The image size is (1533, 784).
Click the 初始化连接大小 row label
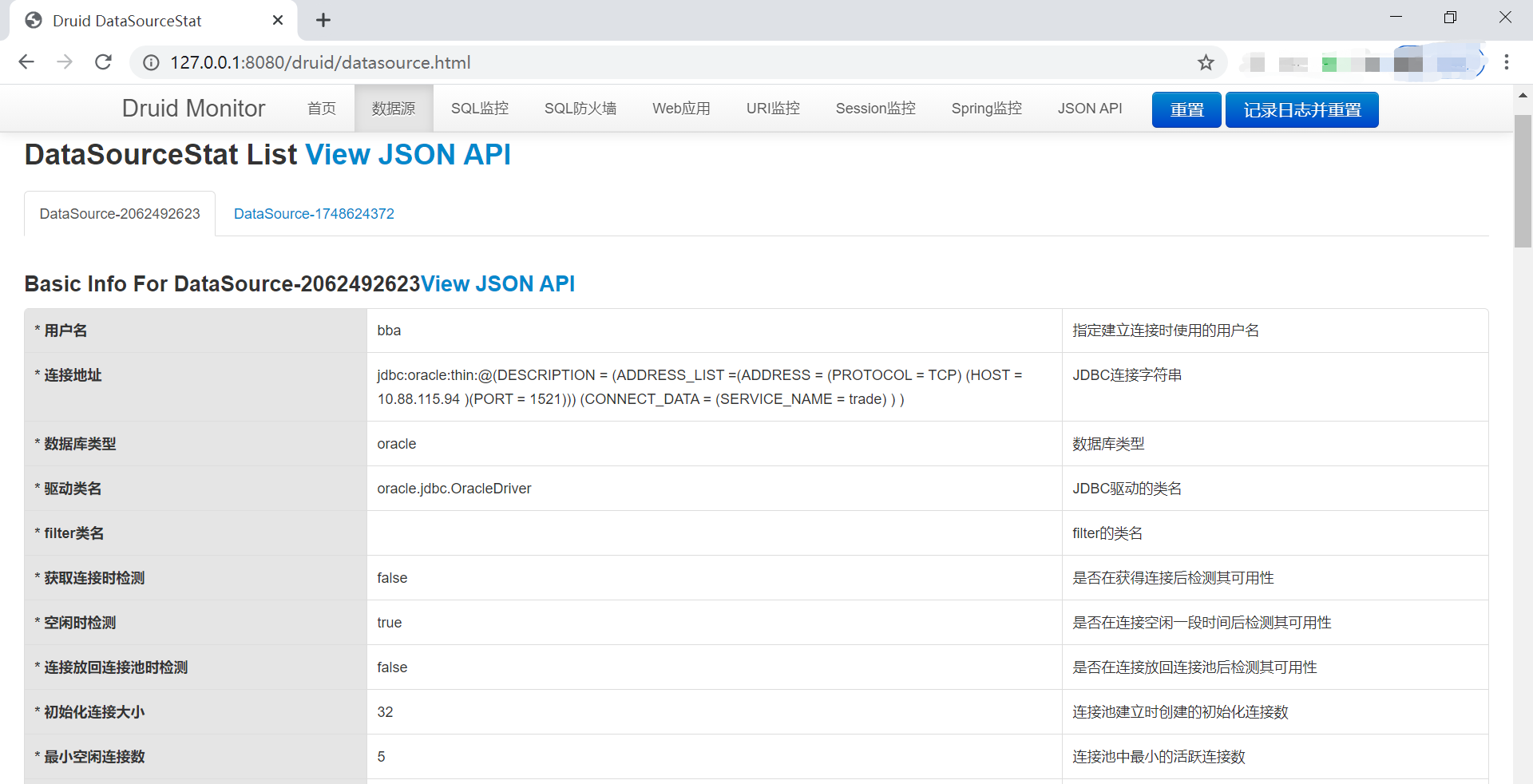pyautogui.click(x=90, y=712)
